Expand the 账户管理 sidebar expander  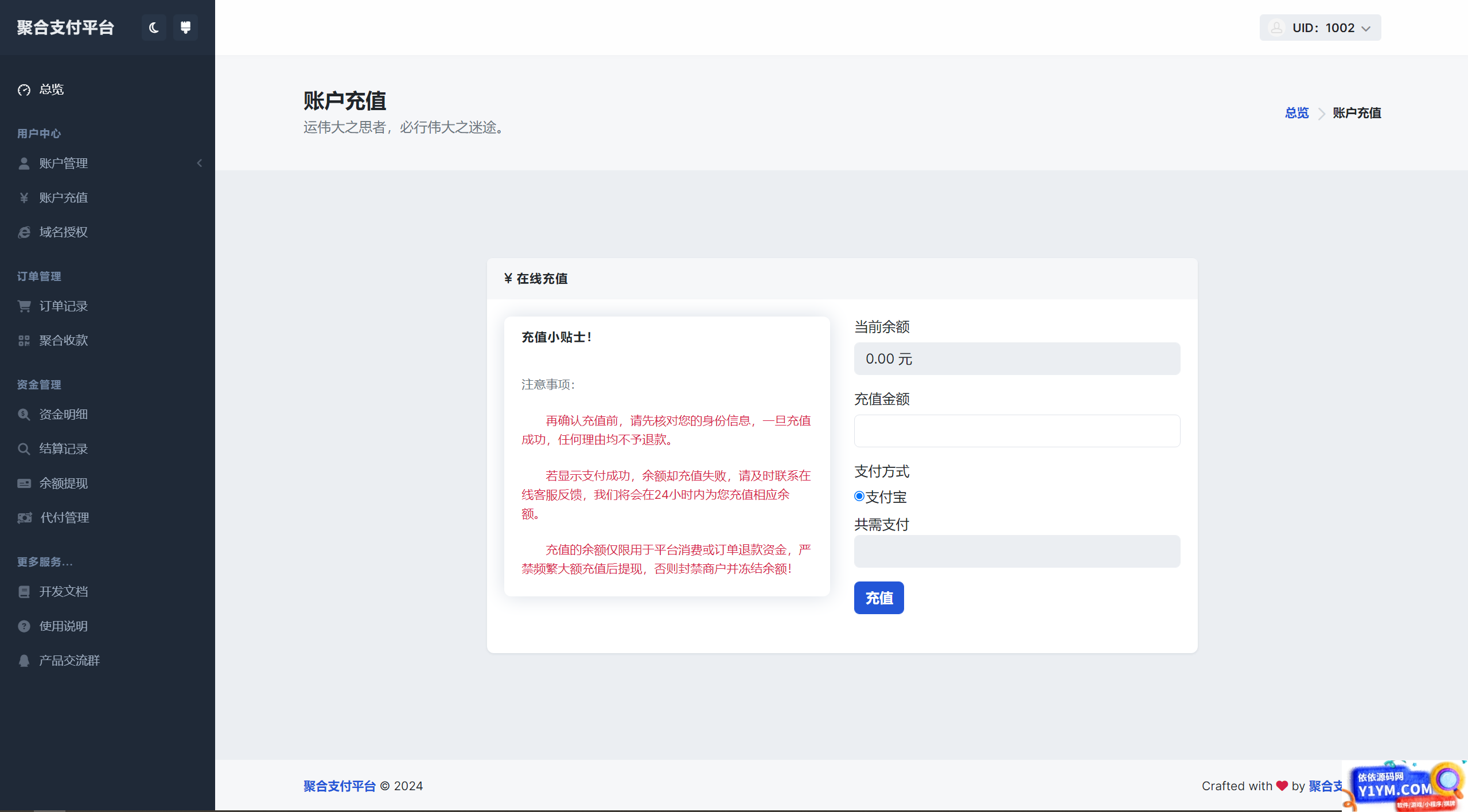[x=199, y=163]
